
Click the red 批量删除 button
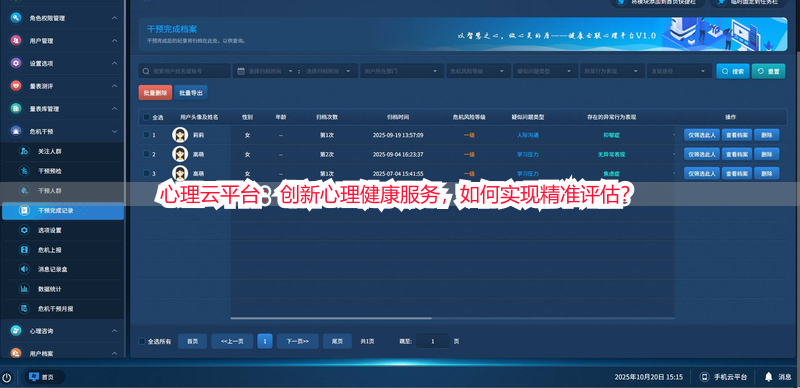coord(155,93)
